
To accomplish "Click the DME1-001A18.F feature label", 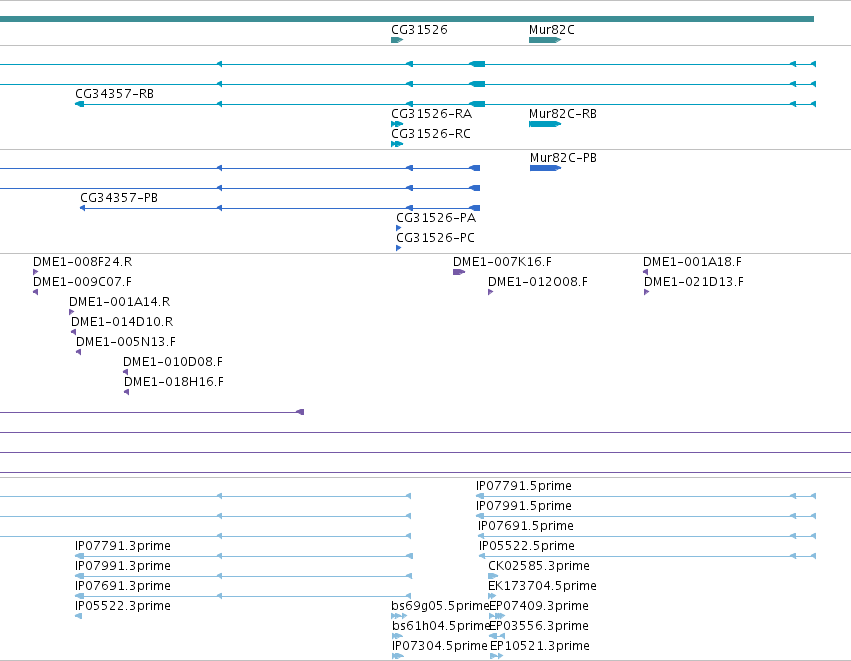I will (693, 262).
